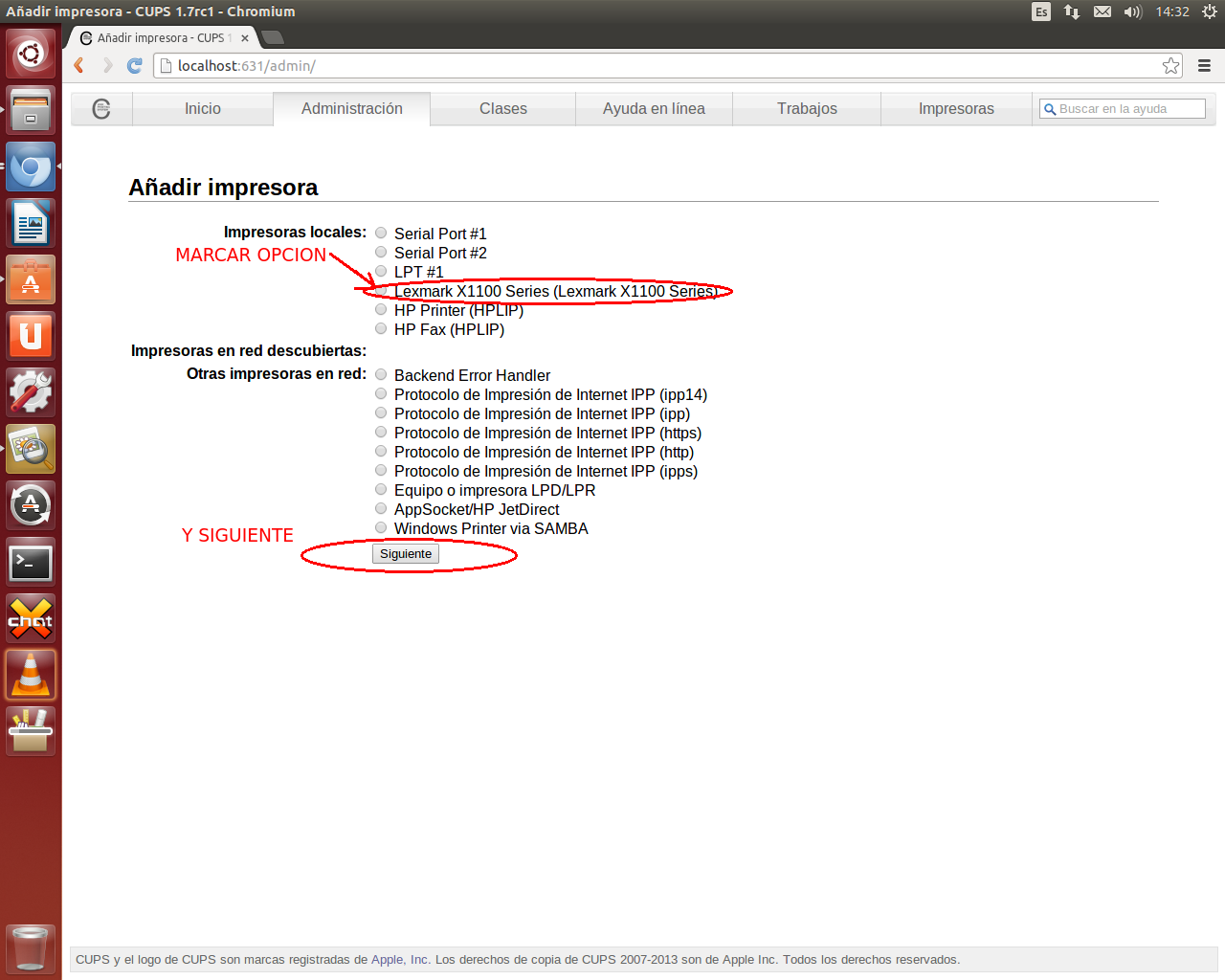Launch the Terminal from the dock
Image resolution: width=1225 pixels, height=980 pixels.
pyautogui.click(x=31, y=562)
